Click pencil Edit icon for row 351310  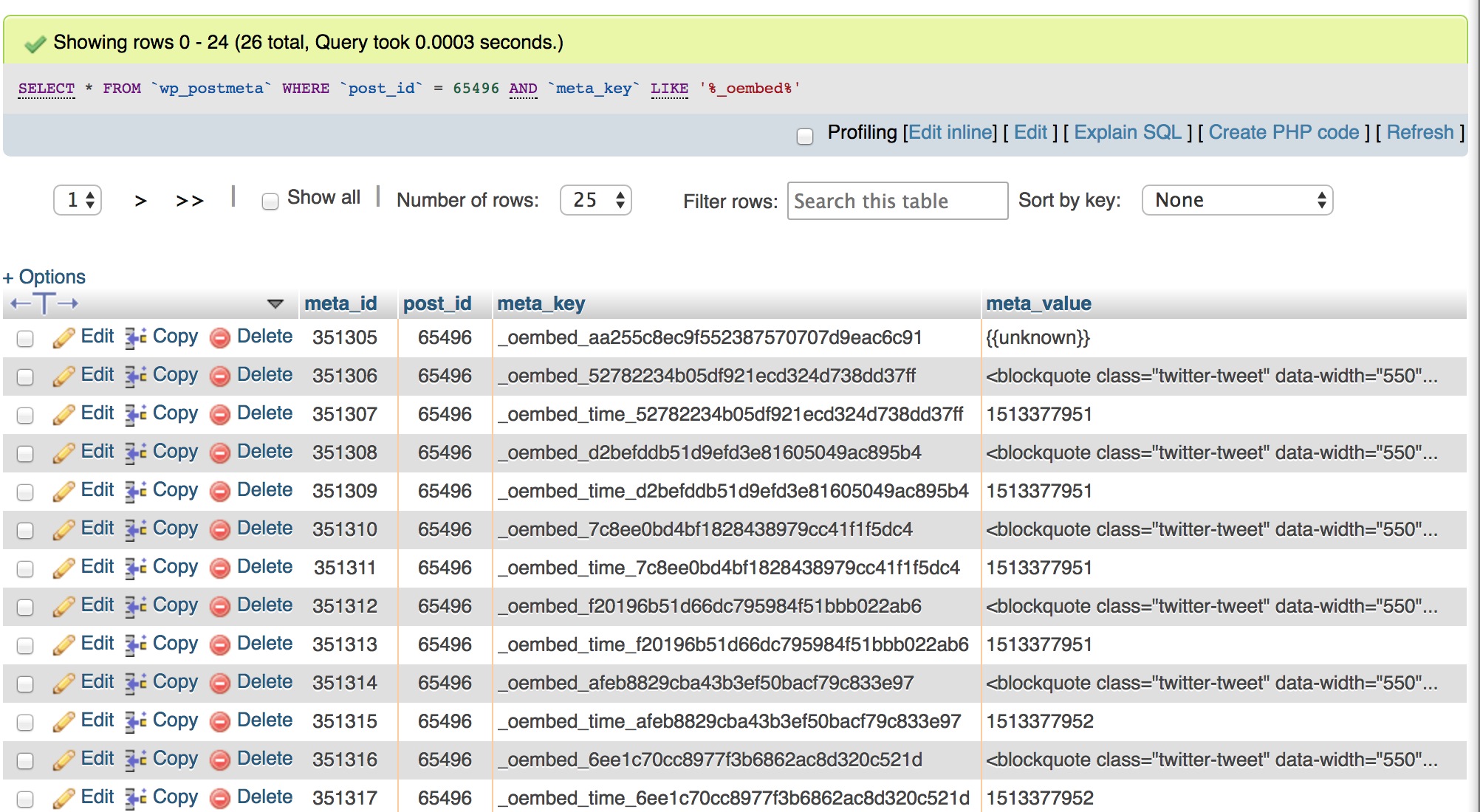[x=64, y=530]
